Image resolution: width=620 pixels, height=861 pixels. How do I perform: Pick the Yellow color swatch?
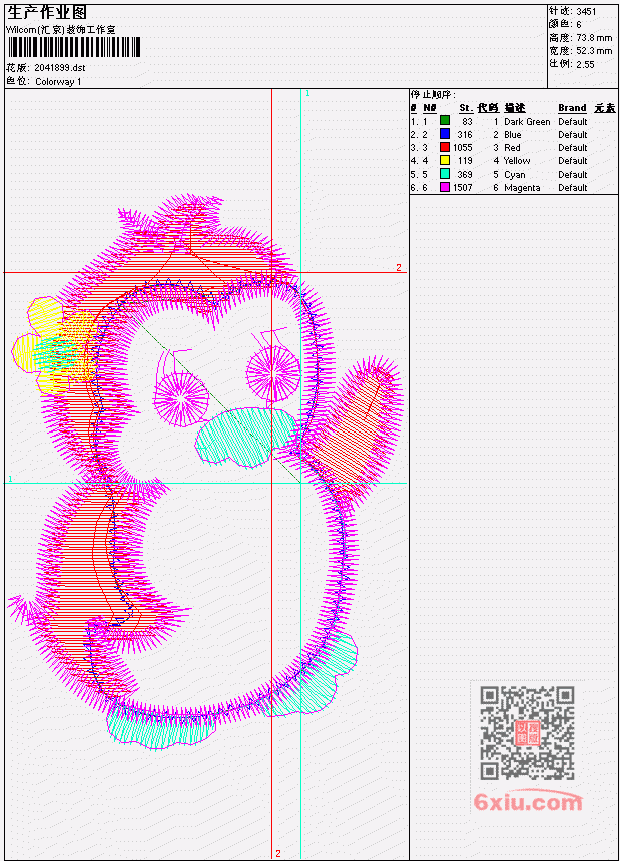coord(445,160)
